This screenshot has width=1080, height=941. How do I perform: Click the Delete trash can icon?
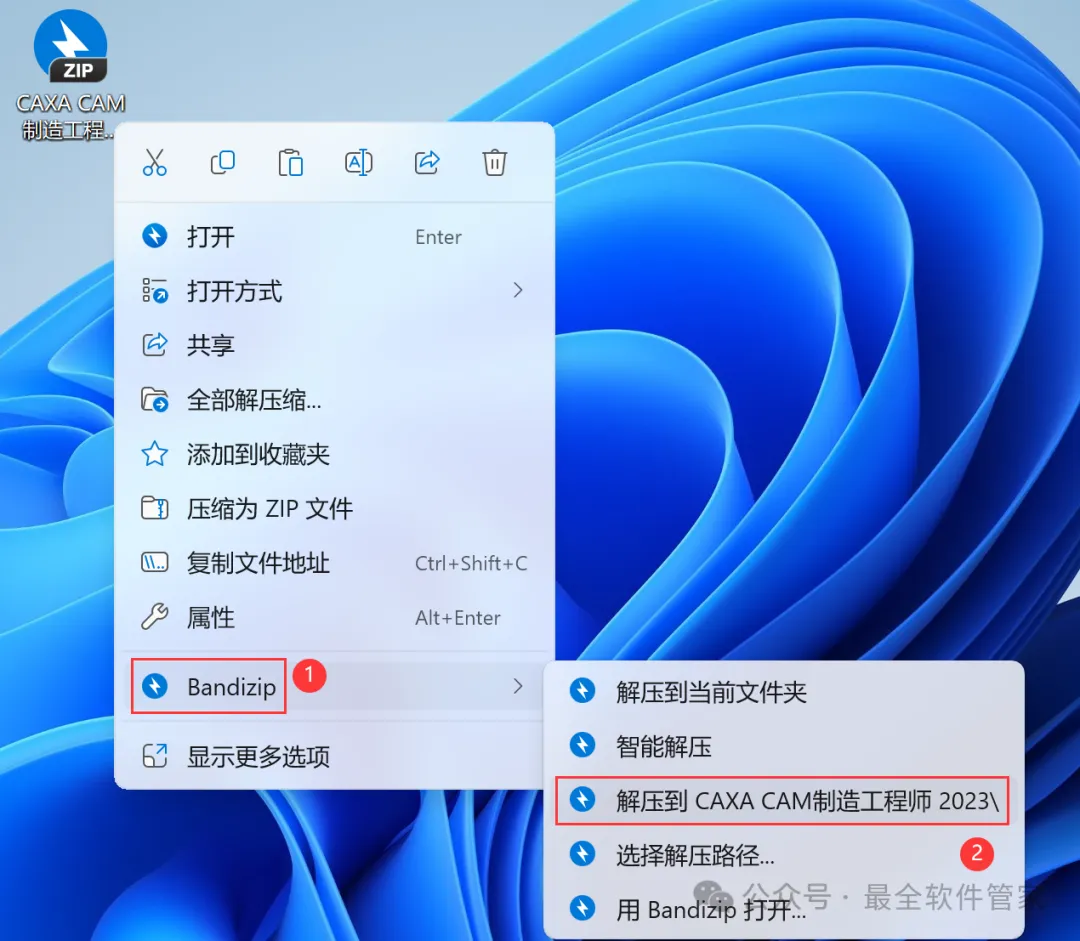(x=495, y=163)
